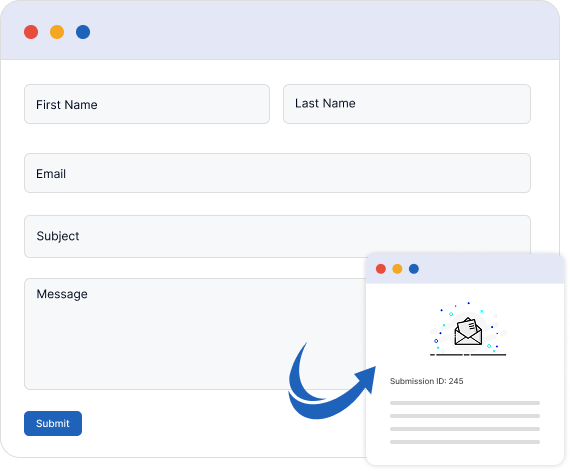Click the red dot in main window header
570x471 pixels.
(x=31, y=32)
